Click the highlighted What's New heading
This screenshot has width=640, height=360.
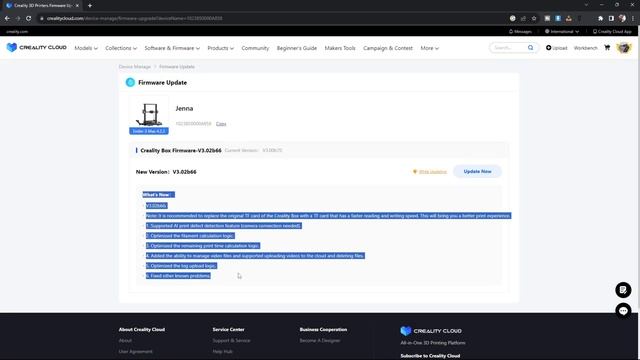click(x=158, y=195)
